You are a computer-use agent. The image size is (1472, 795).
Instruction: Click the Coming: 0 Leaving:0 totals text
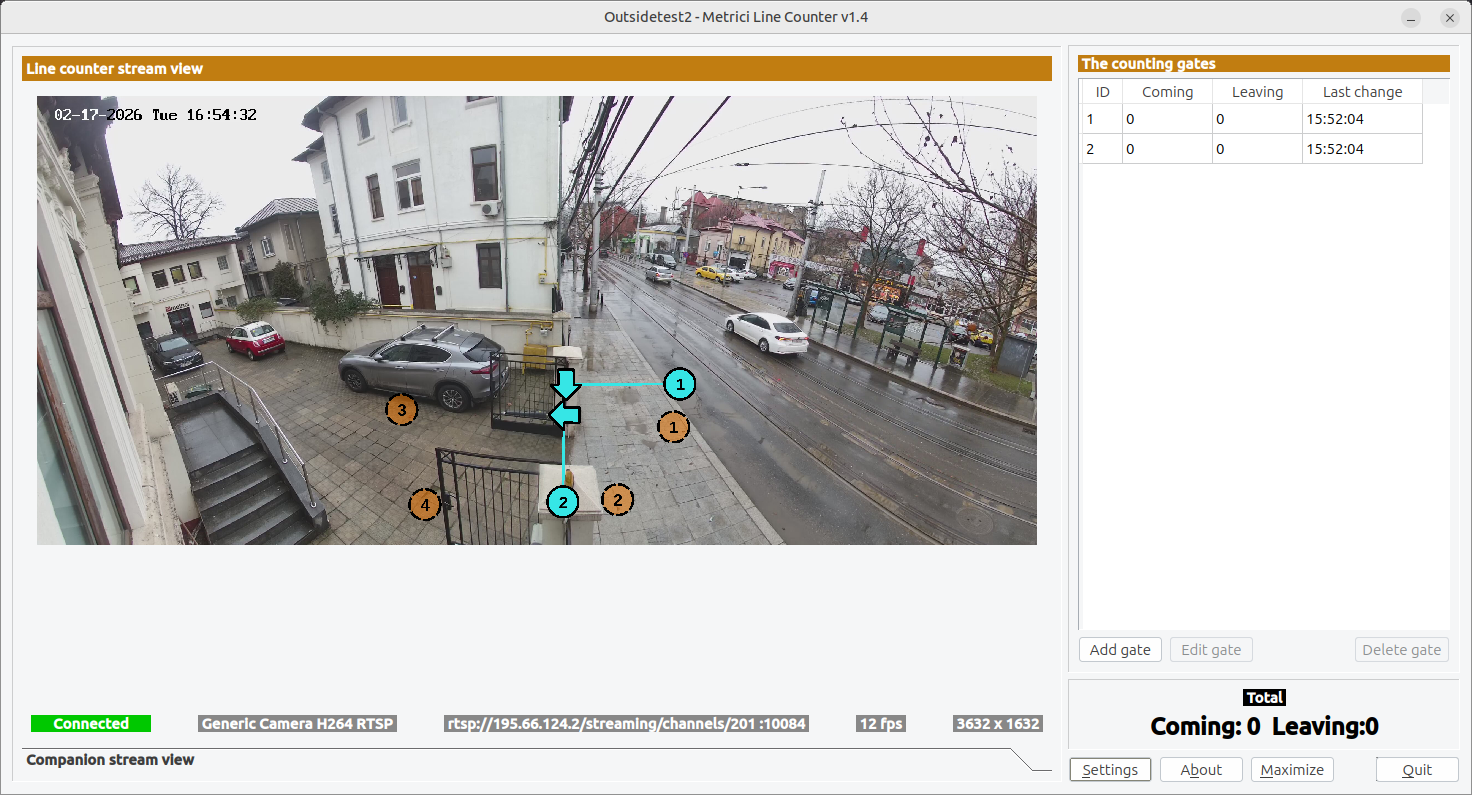pos(1264,727)
